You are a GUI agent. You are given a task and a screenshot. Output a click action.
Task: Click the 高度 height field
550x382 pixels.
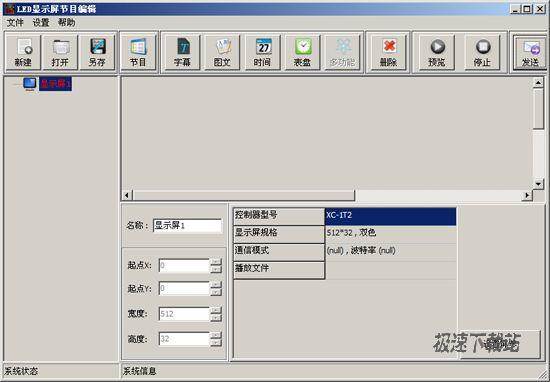[184, 339]
